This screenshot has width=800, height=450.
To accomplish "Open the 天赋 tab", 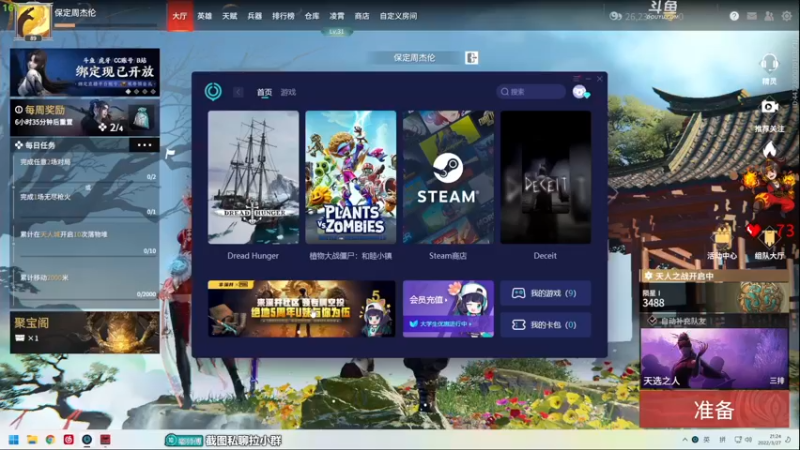I will point(230,16).
